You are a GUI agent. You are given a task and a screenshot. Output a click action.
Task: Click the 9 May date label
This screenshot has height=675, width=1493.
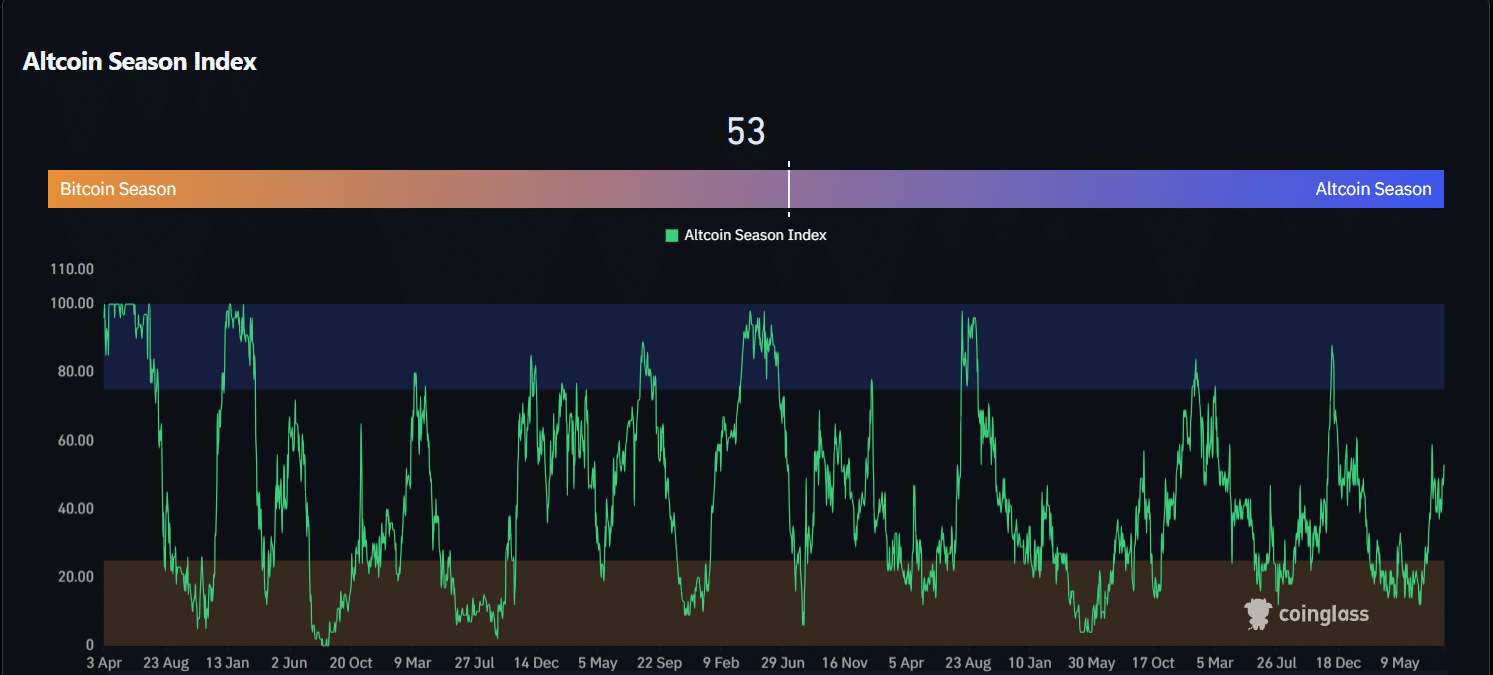(1399, 663)
